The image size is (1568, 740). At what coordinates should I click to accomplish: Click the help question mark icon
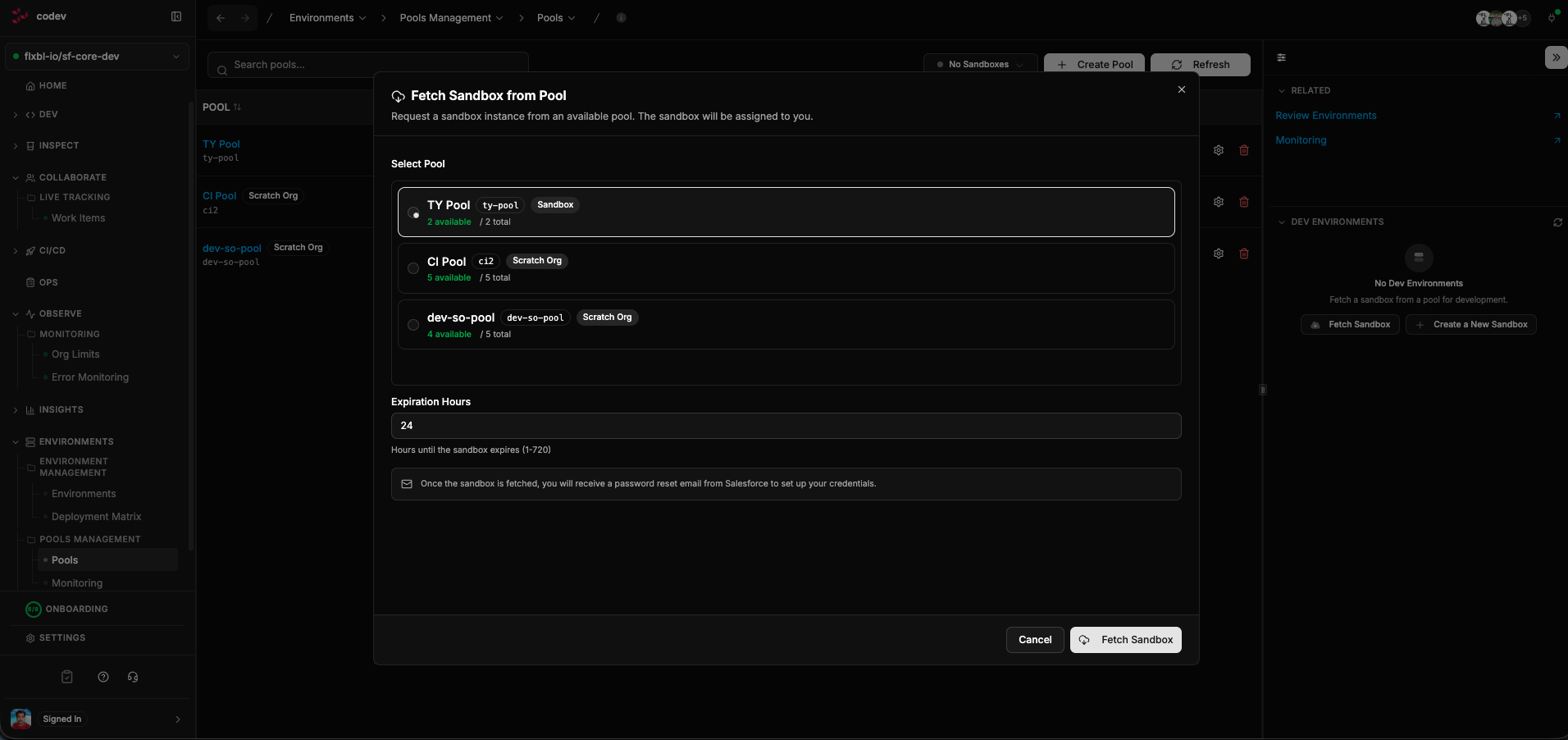[103, 677]
